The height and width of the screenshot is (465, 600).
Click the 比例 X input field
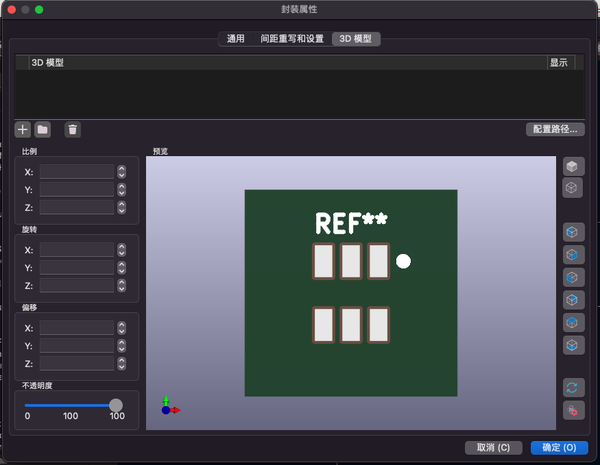[x=77, y=172]
